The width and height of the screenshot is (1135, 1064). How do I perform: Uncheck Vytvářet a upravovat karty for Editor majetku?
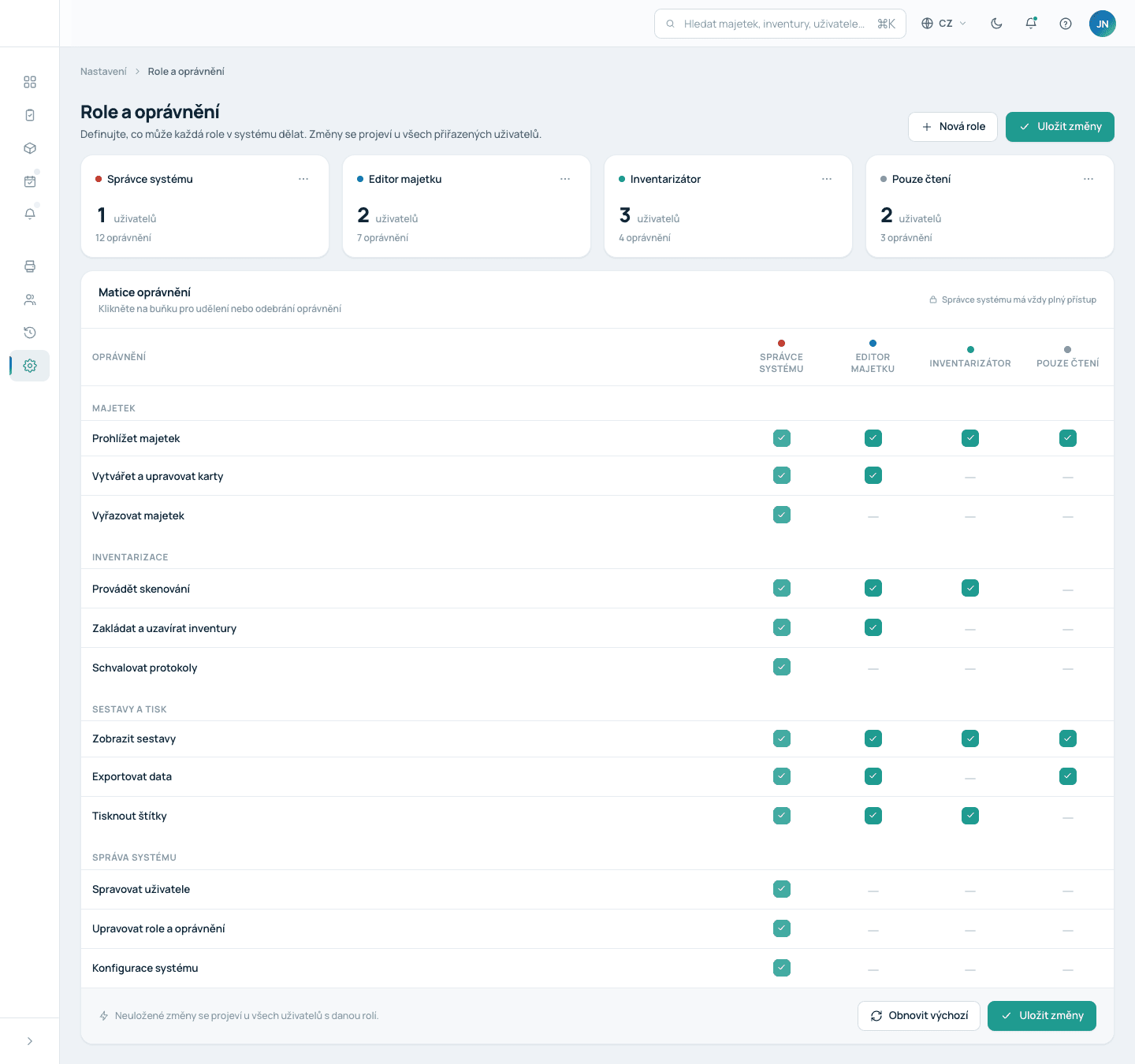pyautogui.click(x=873, y=475)
